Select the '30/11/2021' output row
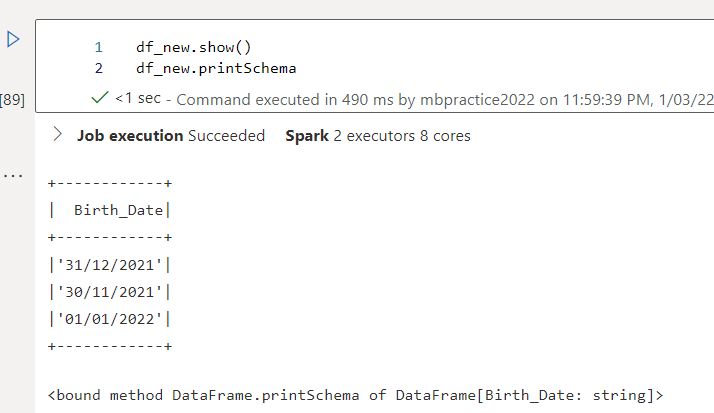Image resolution: width=714 pixels, height=413 pixels. click(x=110, y=292)
